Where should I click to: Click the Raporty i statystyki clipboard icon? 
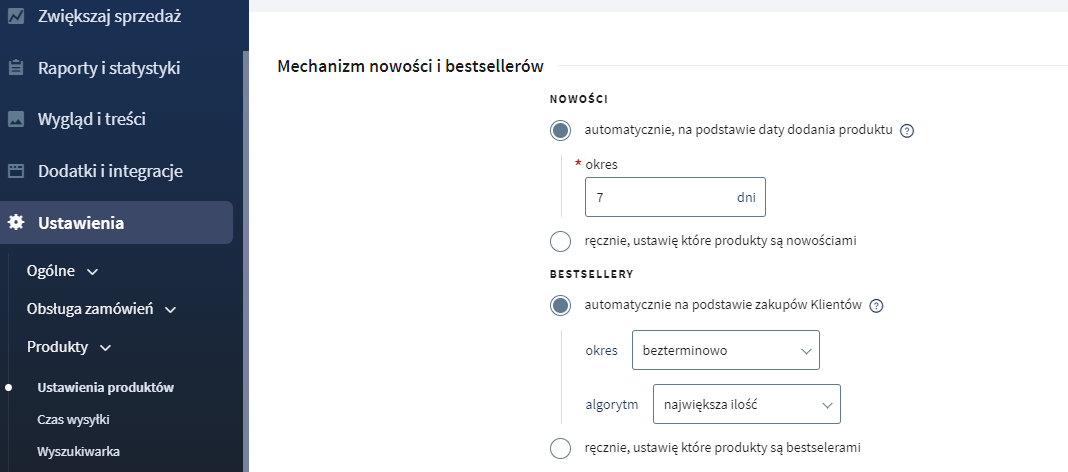click(16, 68)
